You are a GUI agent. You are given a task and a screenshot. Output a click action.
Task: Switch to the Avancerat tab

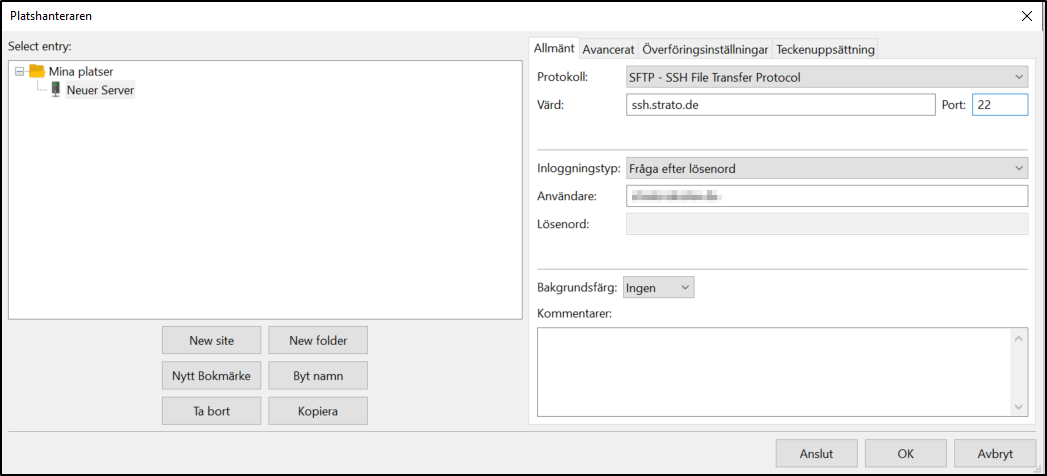pos(608,49)
